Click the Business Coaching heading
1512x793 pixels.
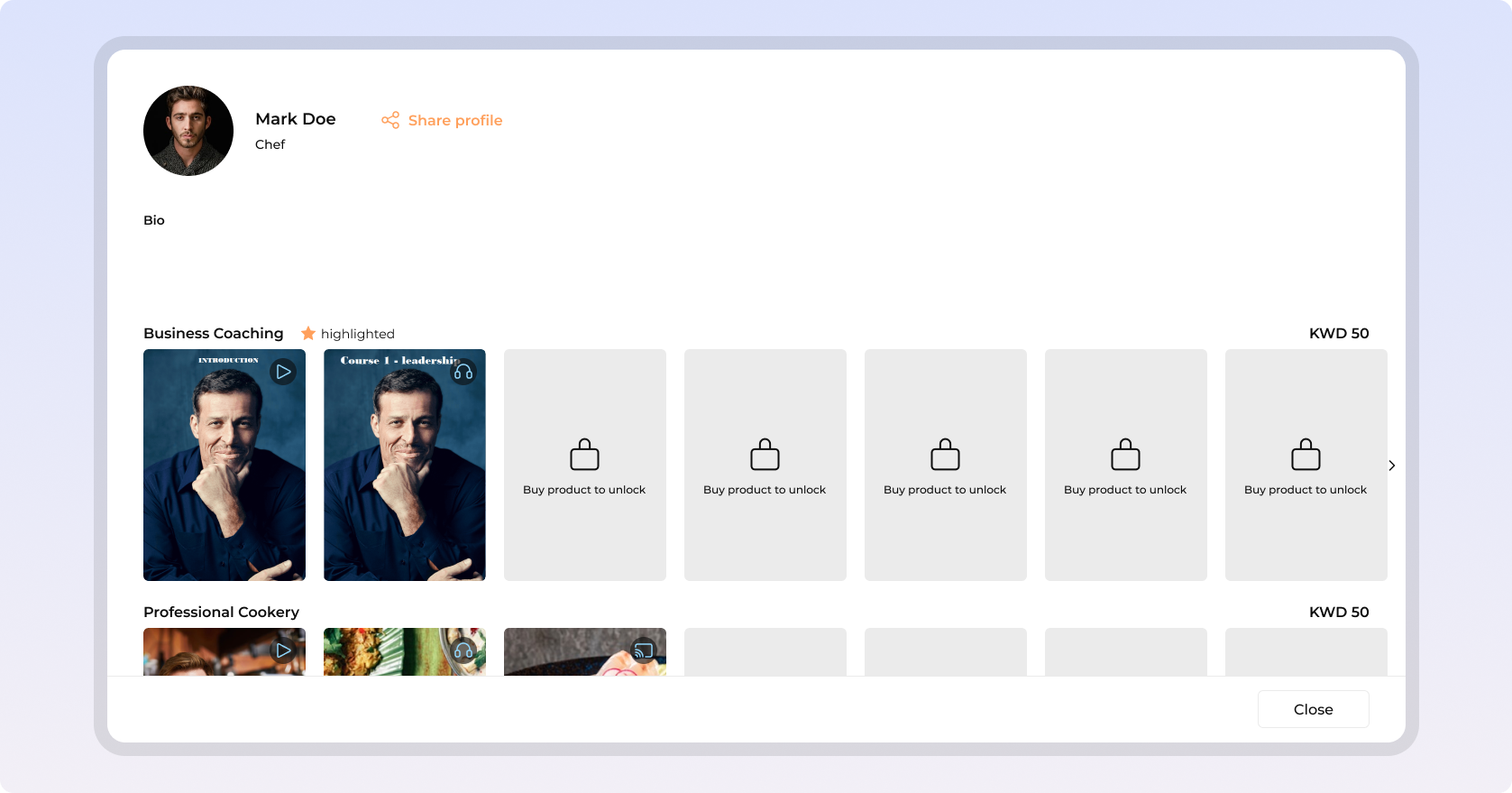tap(214, 333)
